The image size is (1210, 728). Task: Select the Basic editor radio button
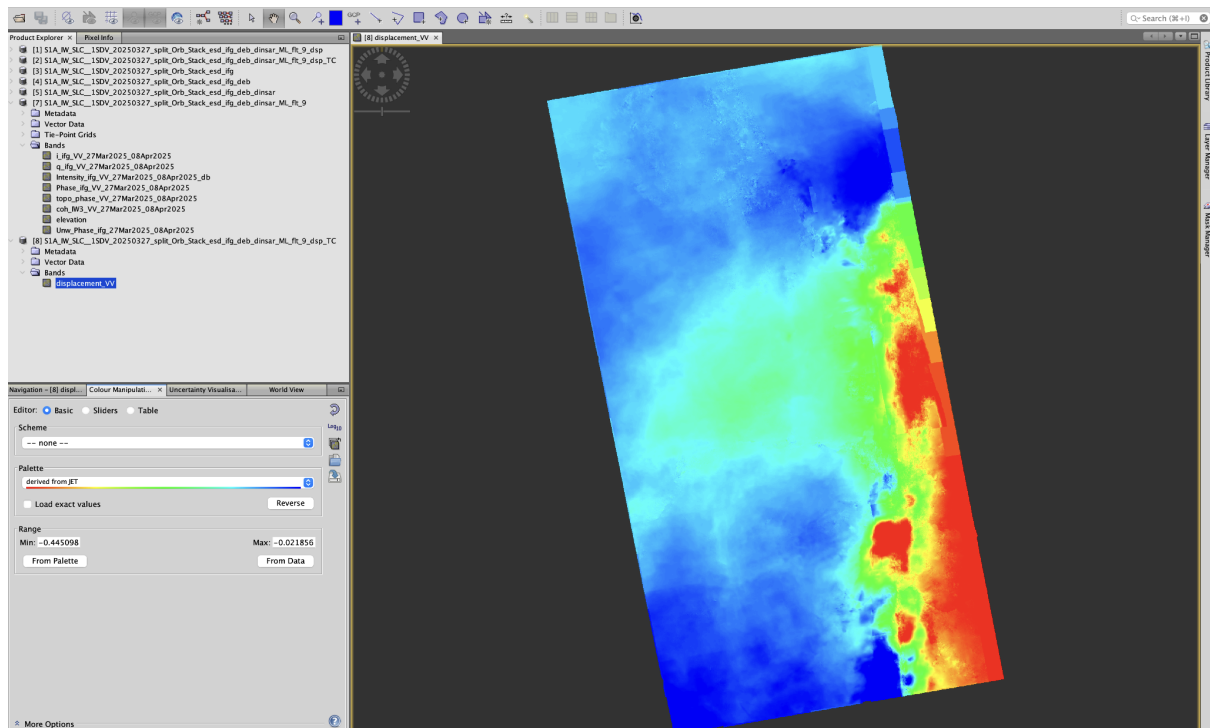(46, 410)
